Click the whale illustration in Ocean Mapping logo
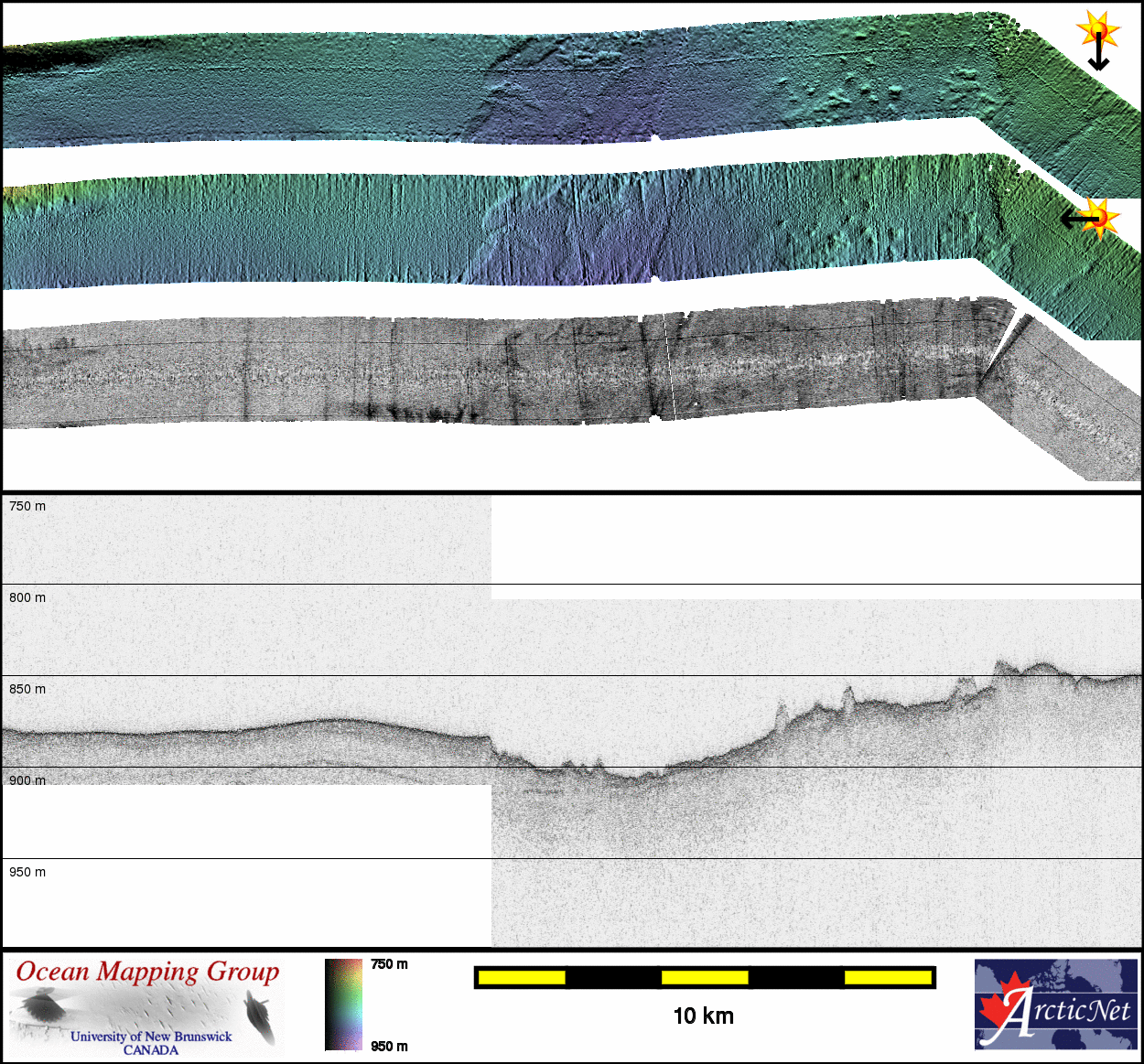1144x1064 pixels. (x=260, y=1018)
